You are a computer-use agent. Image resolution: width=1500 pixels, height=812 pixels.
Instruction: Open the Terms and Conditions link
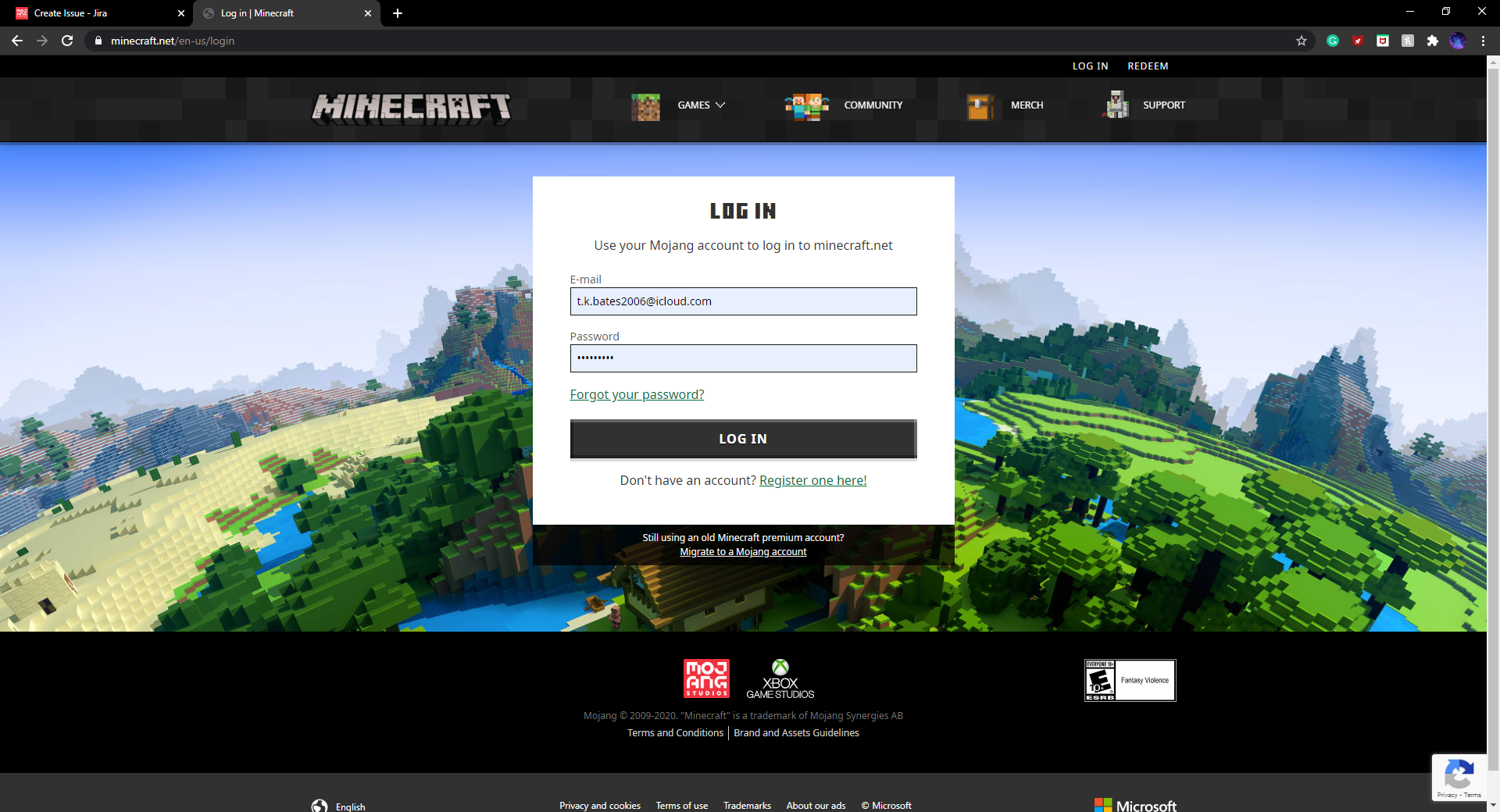pyautogui.click(x=676, y=733)
